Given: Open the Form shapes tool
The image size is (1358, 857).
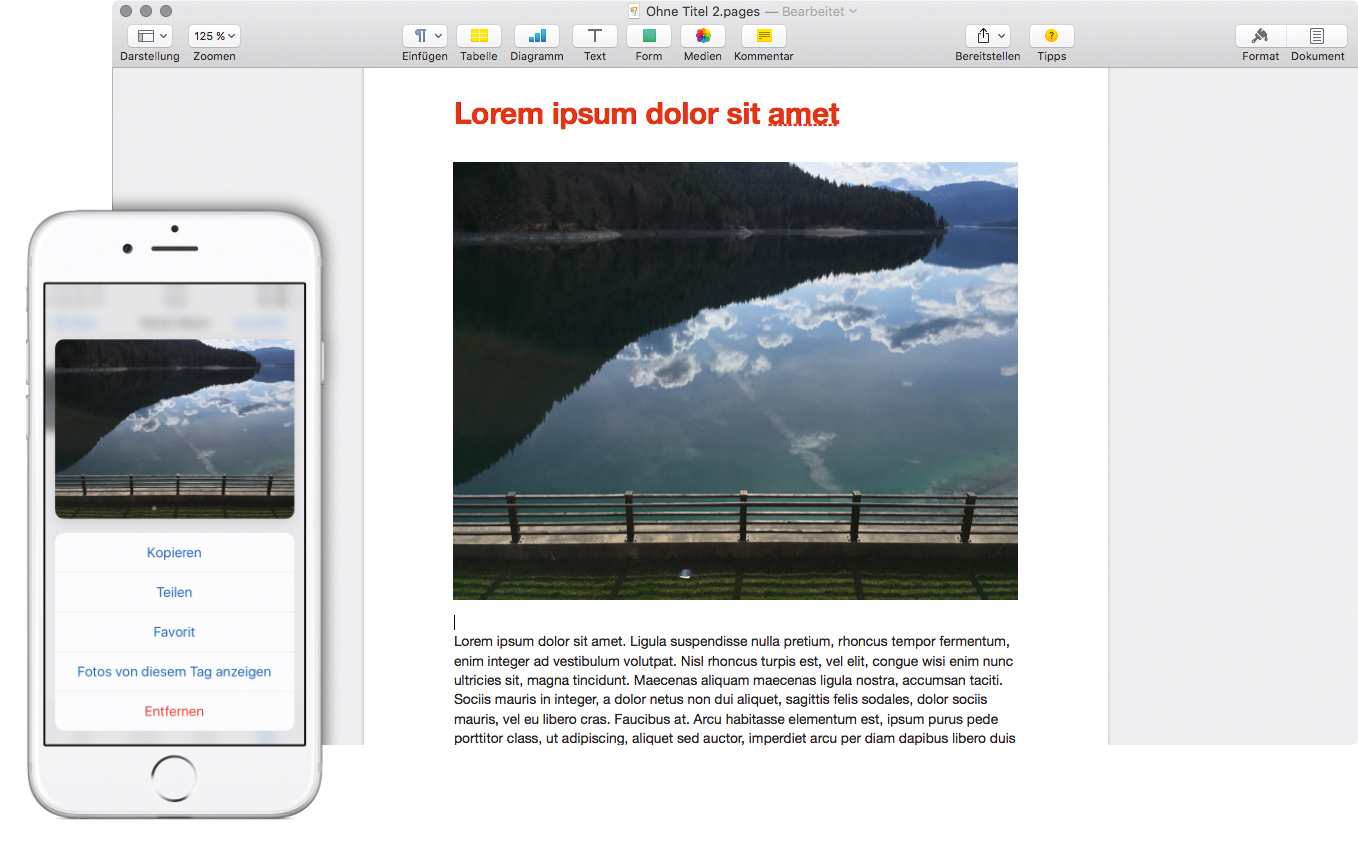Looking at the screenshot, I should click(x=648, y=36).
